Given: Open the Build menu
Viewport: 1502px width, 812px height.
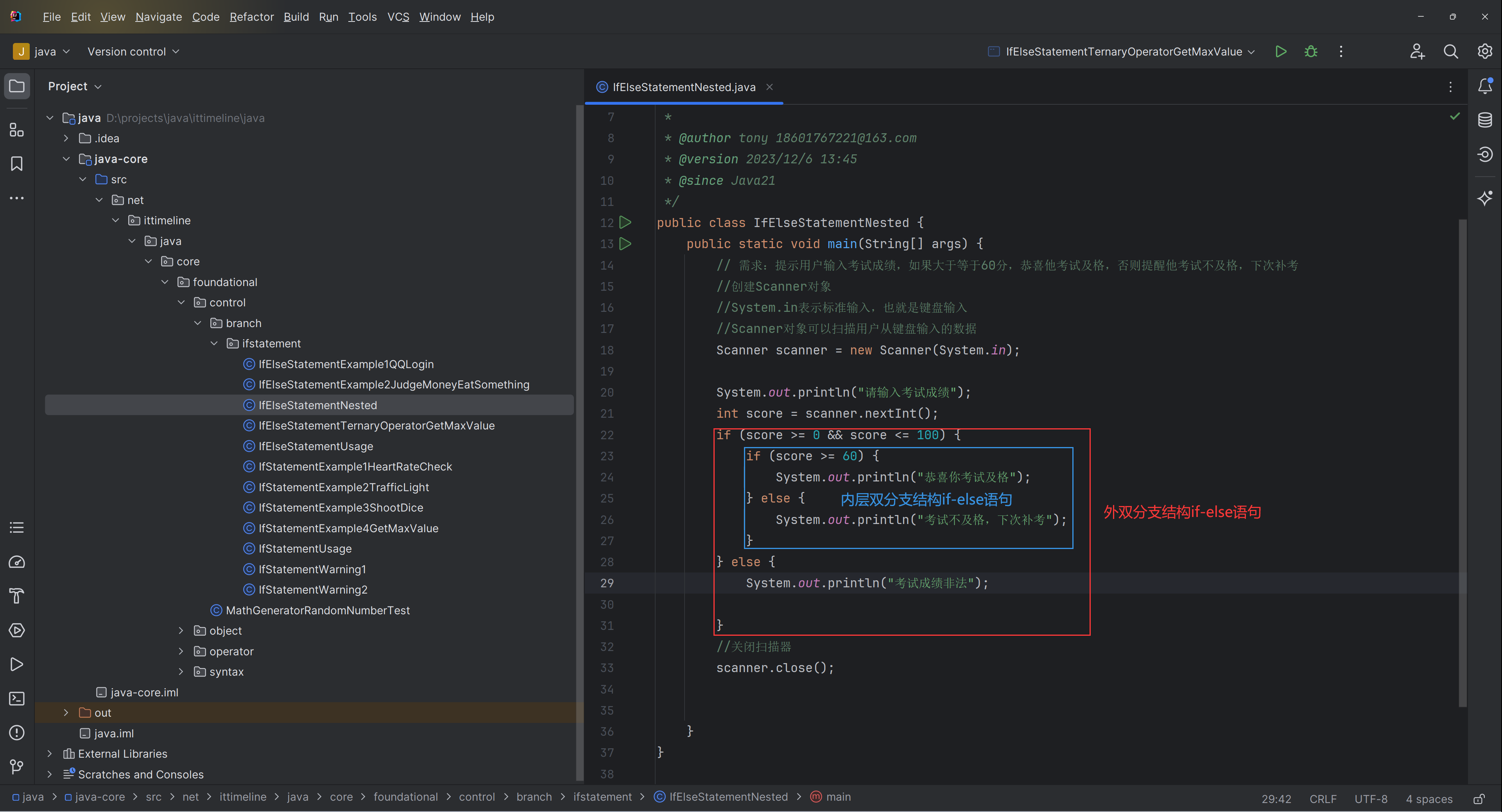Looking at the screenshot, I should point(296,17).
